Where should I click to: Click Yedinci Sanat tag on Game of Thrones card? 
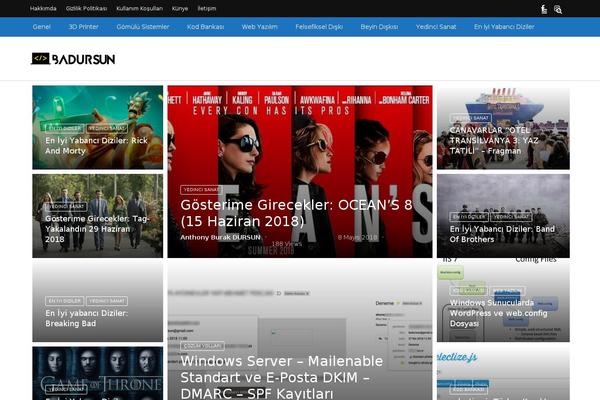[x=66, y=390]
